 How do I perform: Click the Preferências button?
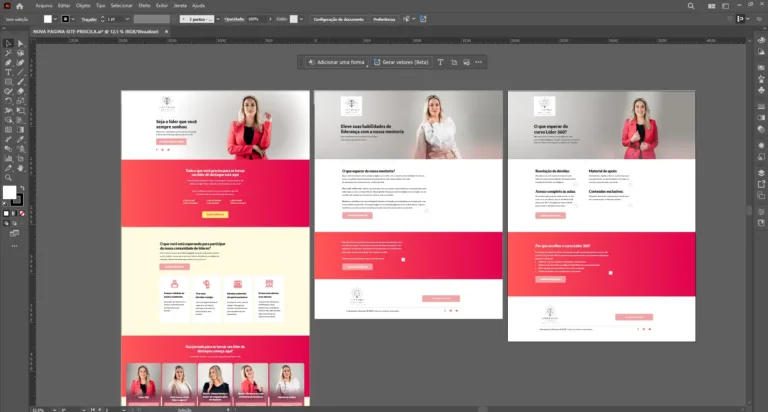point(384,19)
